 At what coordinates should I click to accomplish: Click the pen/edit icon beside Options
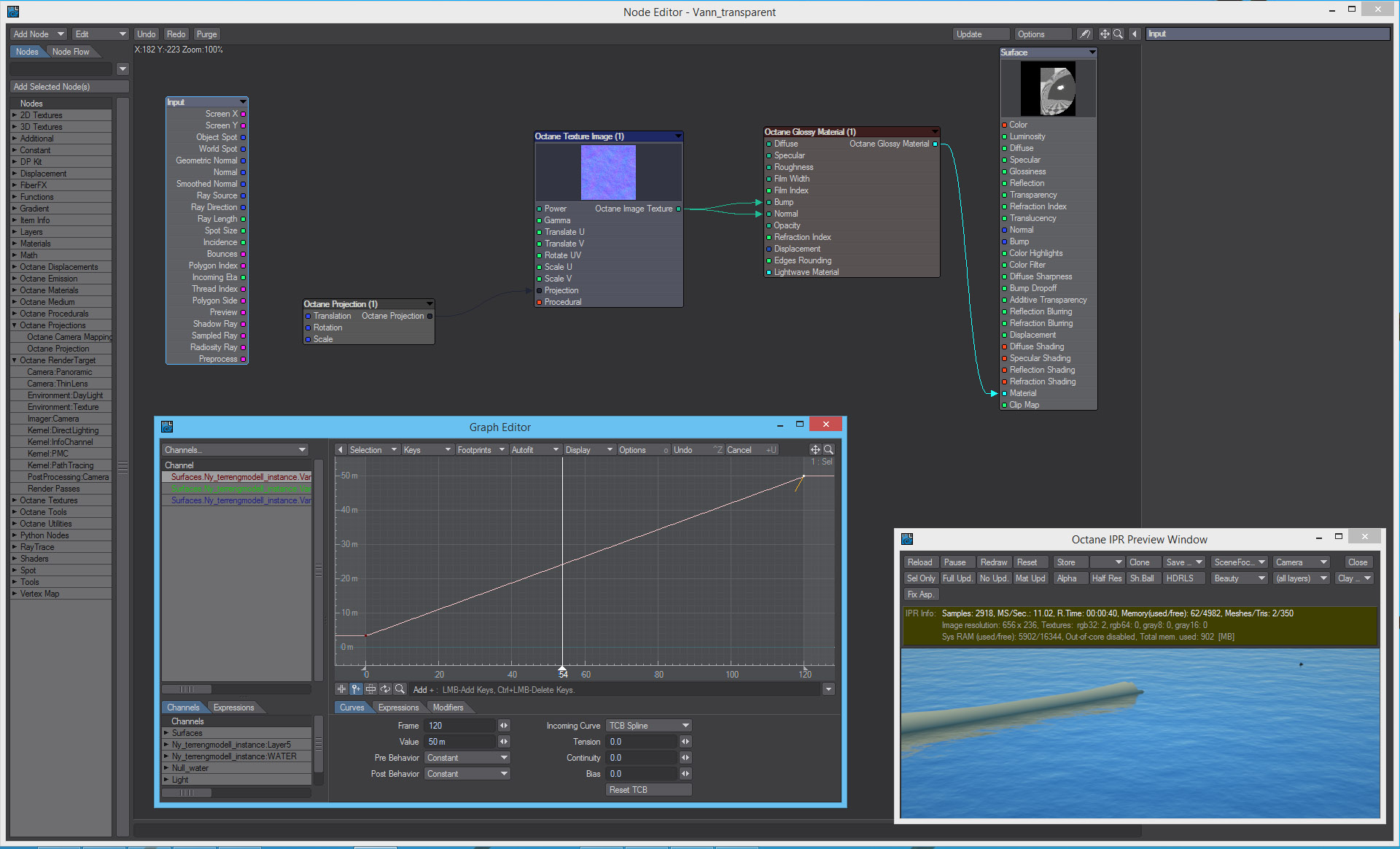(1085, 34)
